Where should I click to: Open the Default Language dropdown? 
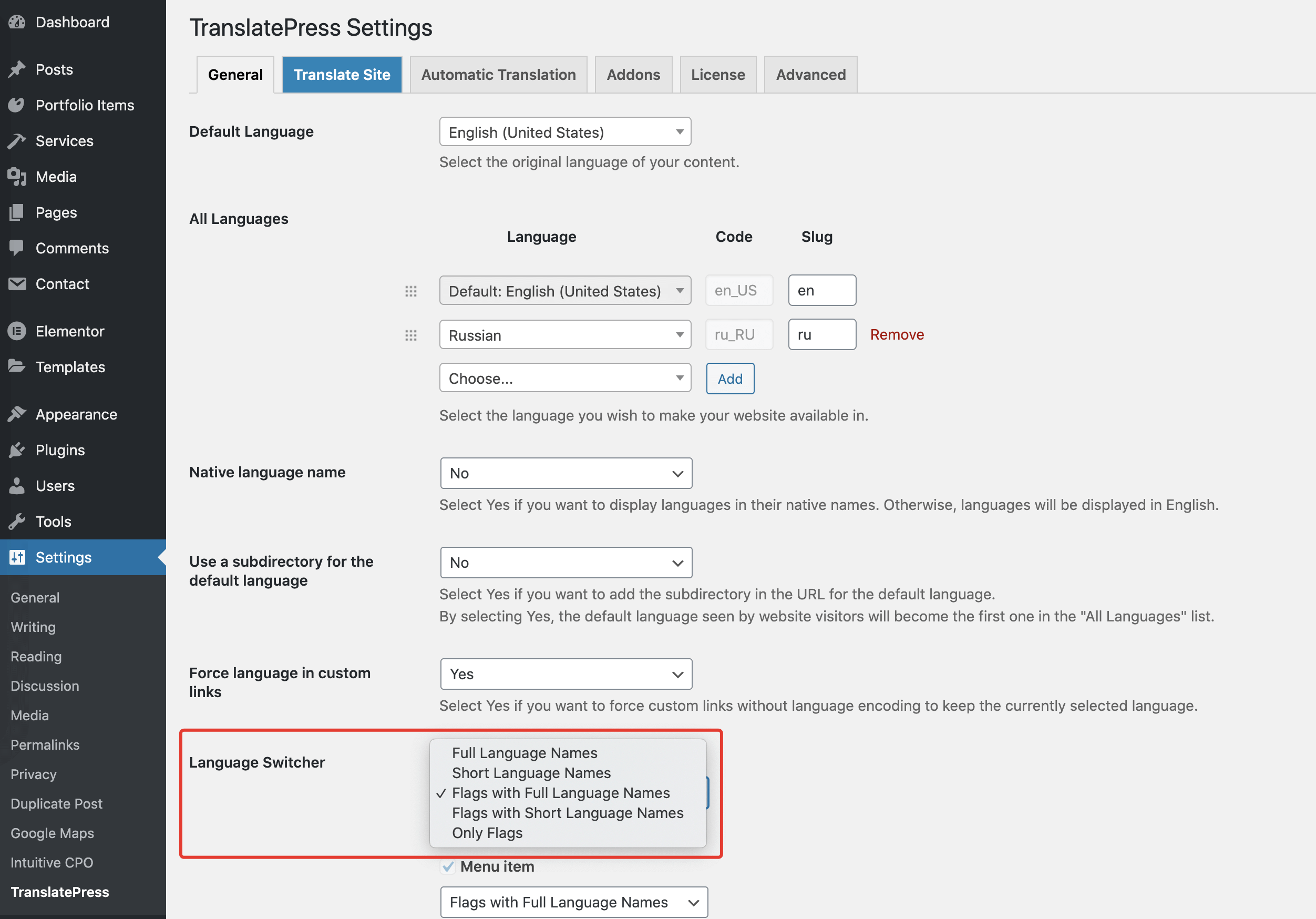564,131
